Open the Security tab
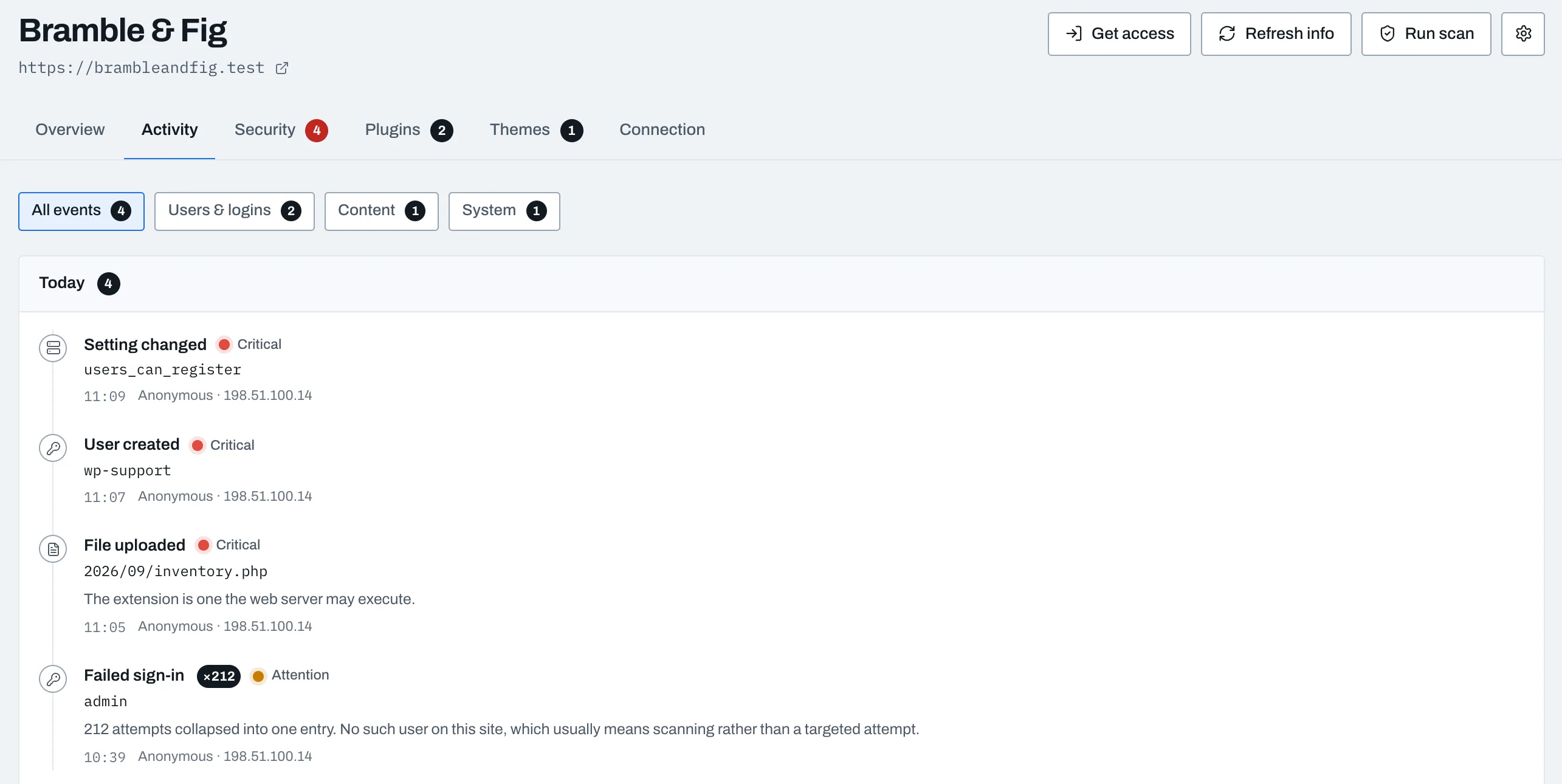The height and width of the screenshot is (784, 1562). point(281,129)
